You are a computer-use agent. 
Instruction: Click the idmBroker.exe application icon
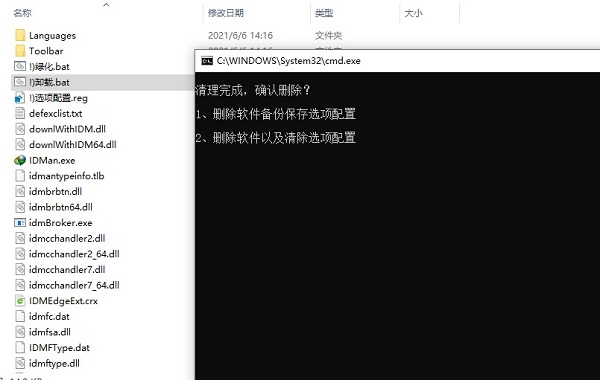tap(20, 223)
